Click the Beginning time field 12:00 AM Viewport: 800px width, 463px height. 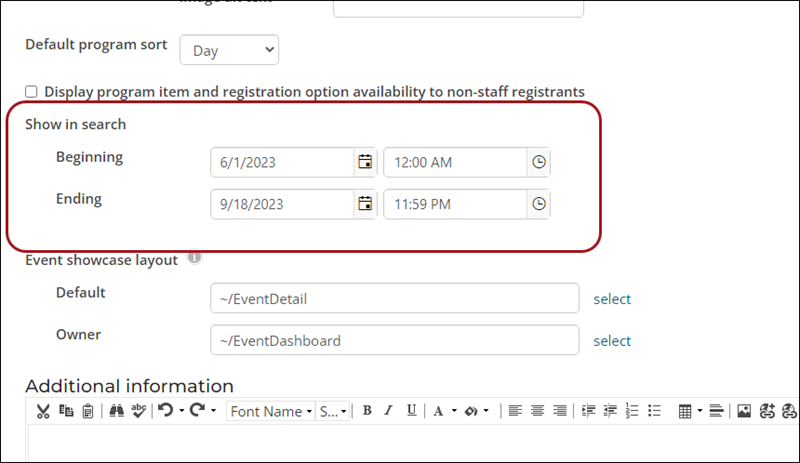pyautogui.click(x=455, y=162)
